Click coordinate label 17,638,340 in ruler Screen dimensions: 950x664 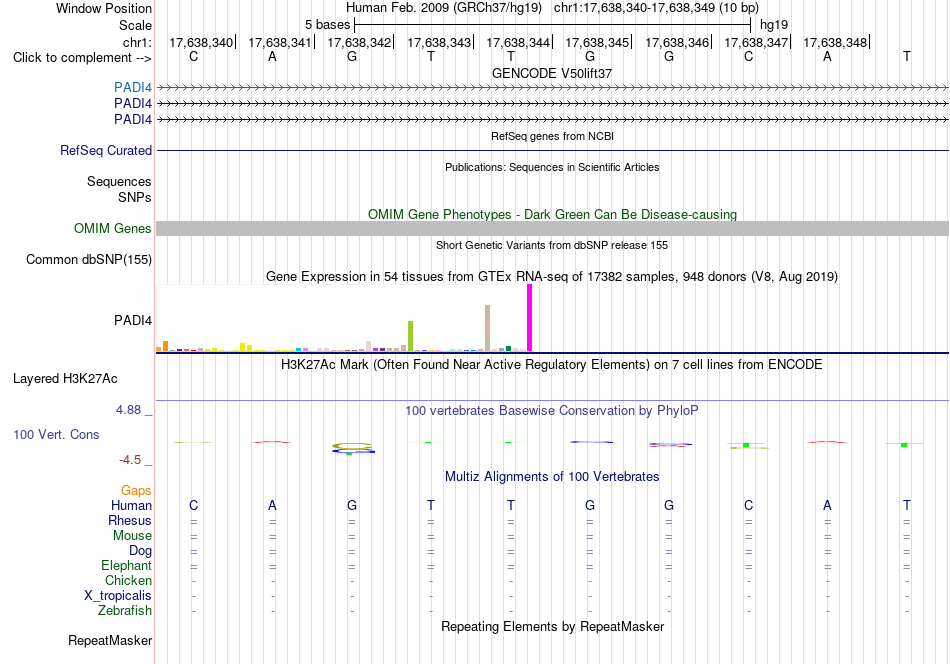pos(201,42)
